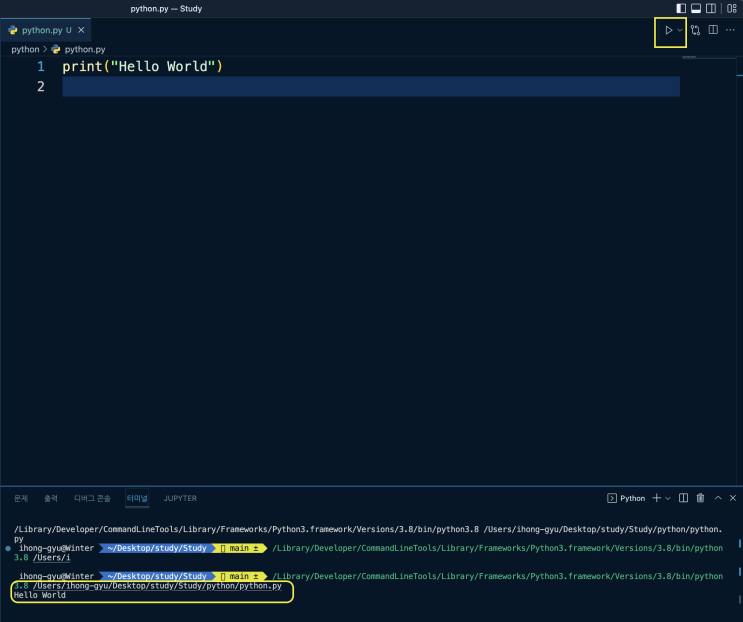
Task: Kill the terminal with trash icon
Action: click(700, 498)
